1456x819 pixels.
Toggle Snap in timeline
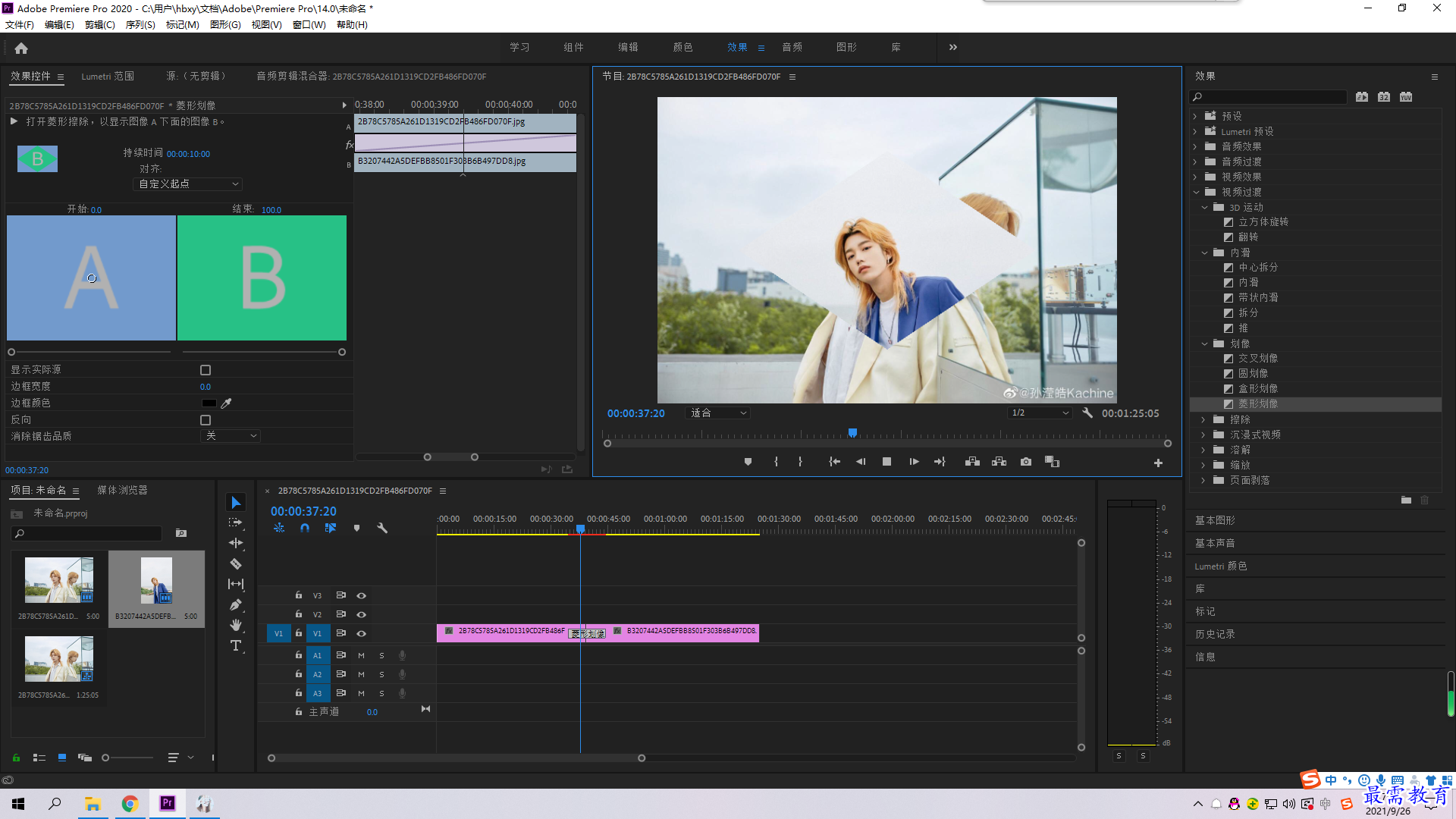click(305, 528)
